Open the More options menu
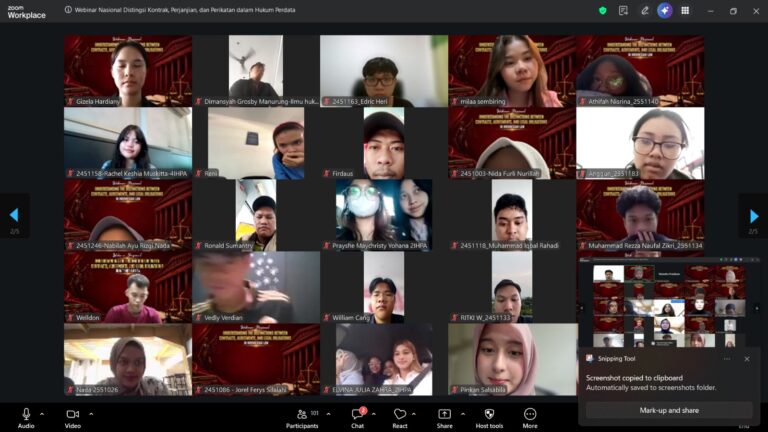The height and width of the screenshot is (432, 768). 530,418
